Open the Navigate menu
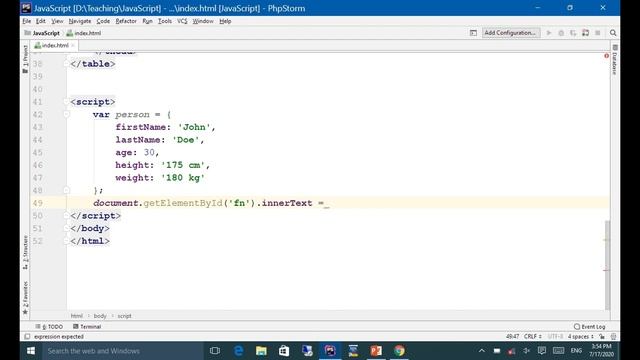 pyautogui.click(x=80, y=21)
